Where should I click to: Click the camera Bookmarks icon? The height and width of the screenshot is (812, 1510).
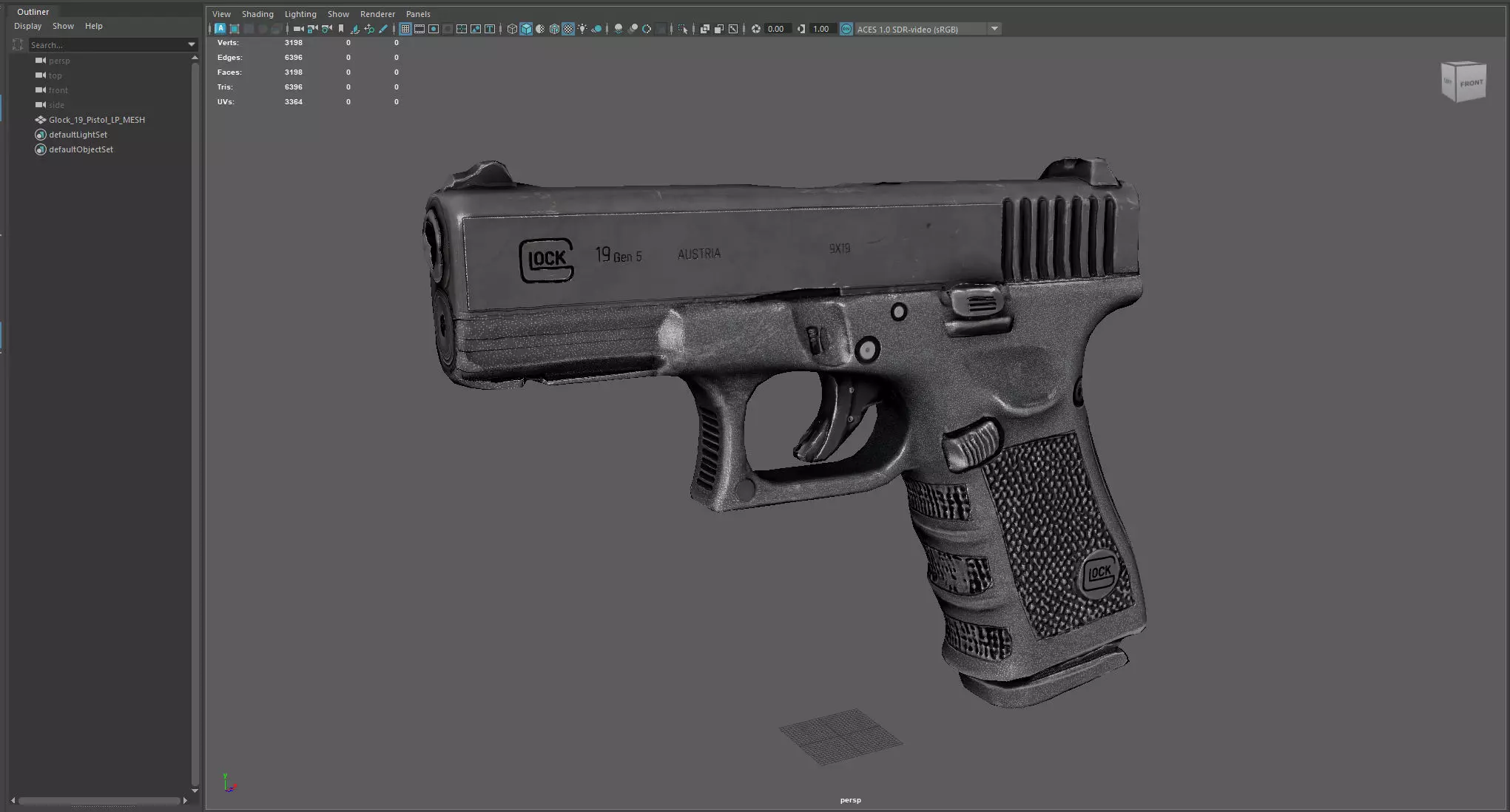coord(341,29)
